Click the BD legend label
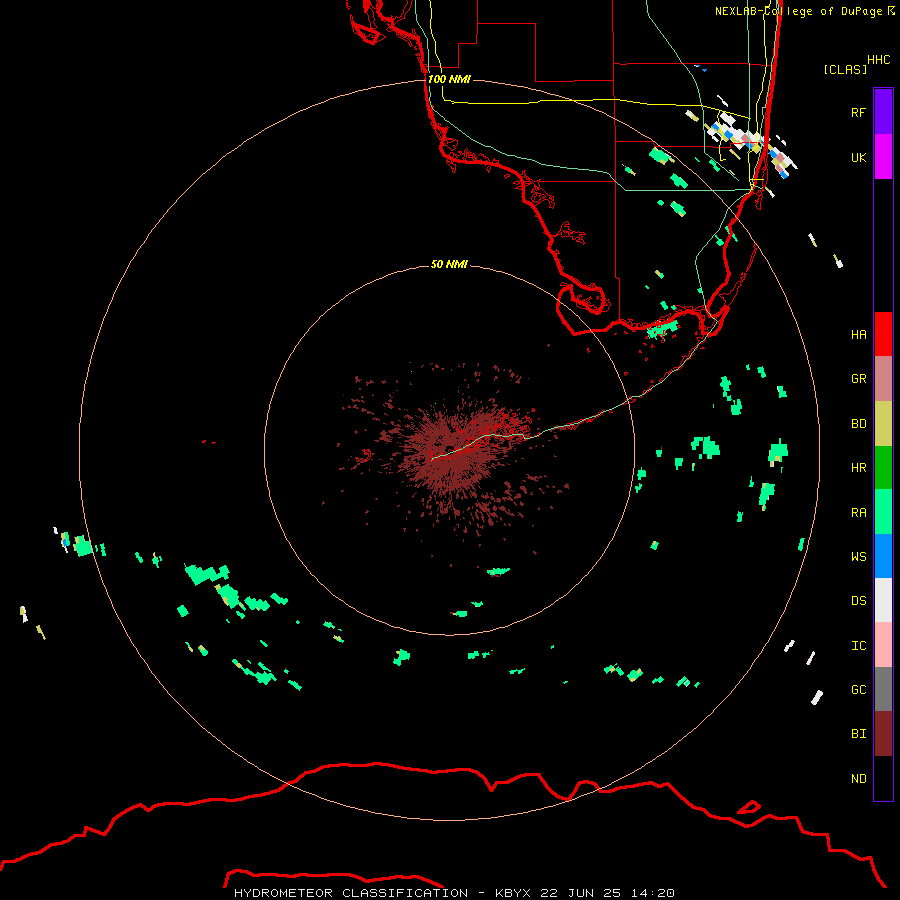 pos(858,424)
